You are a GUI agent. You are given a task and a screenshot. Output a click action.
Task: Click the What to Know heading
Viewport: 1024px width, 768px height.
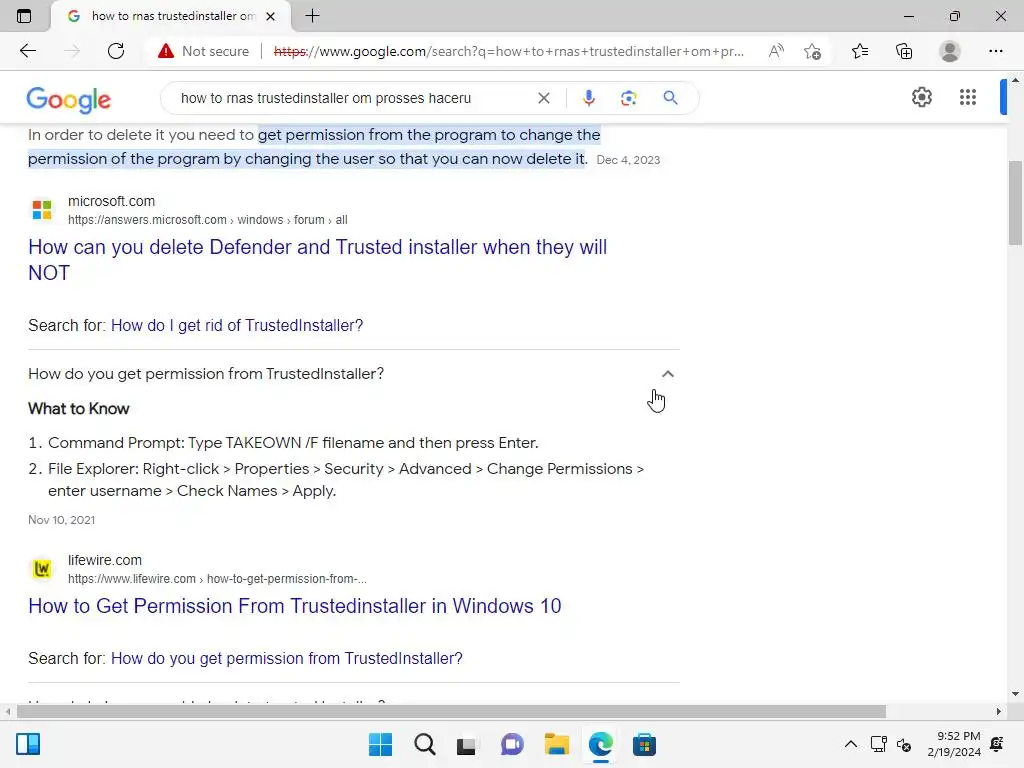point(78,409)
